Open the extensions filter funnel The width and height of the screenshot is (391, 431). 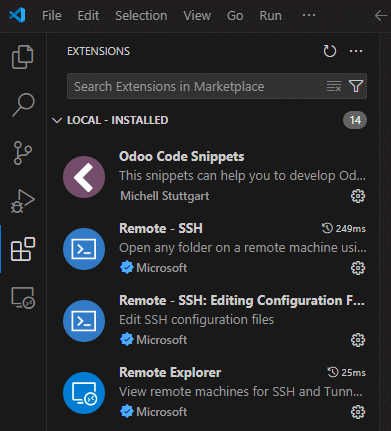click(356, 86)
